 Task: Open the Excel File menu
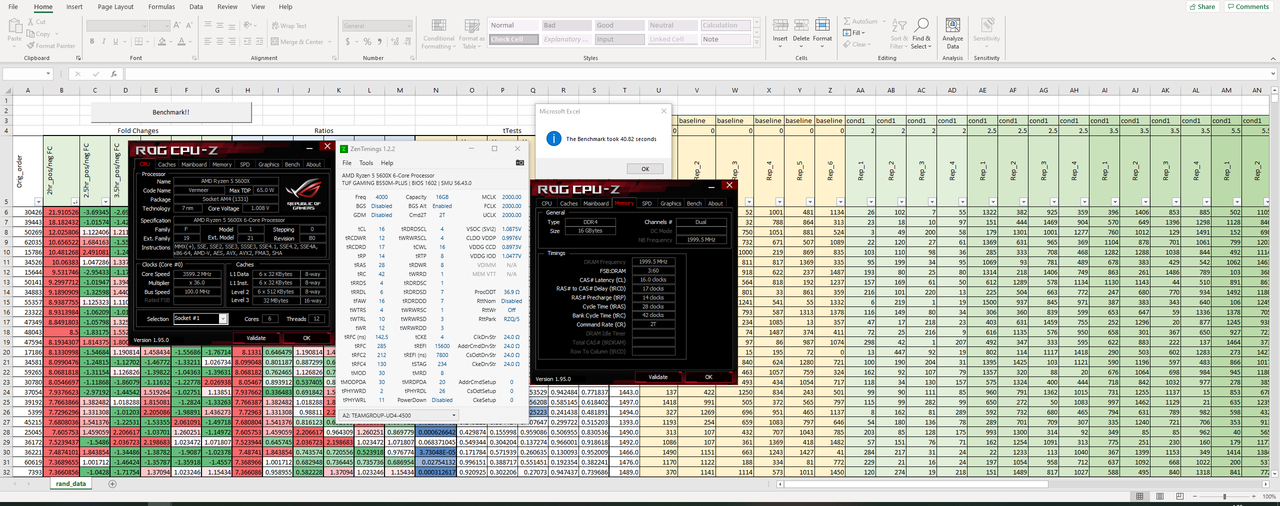[x=13, y=6]
